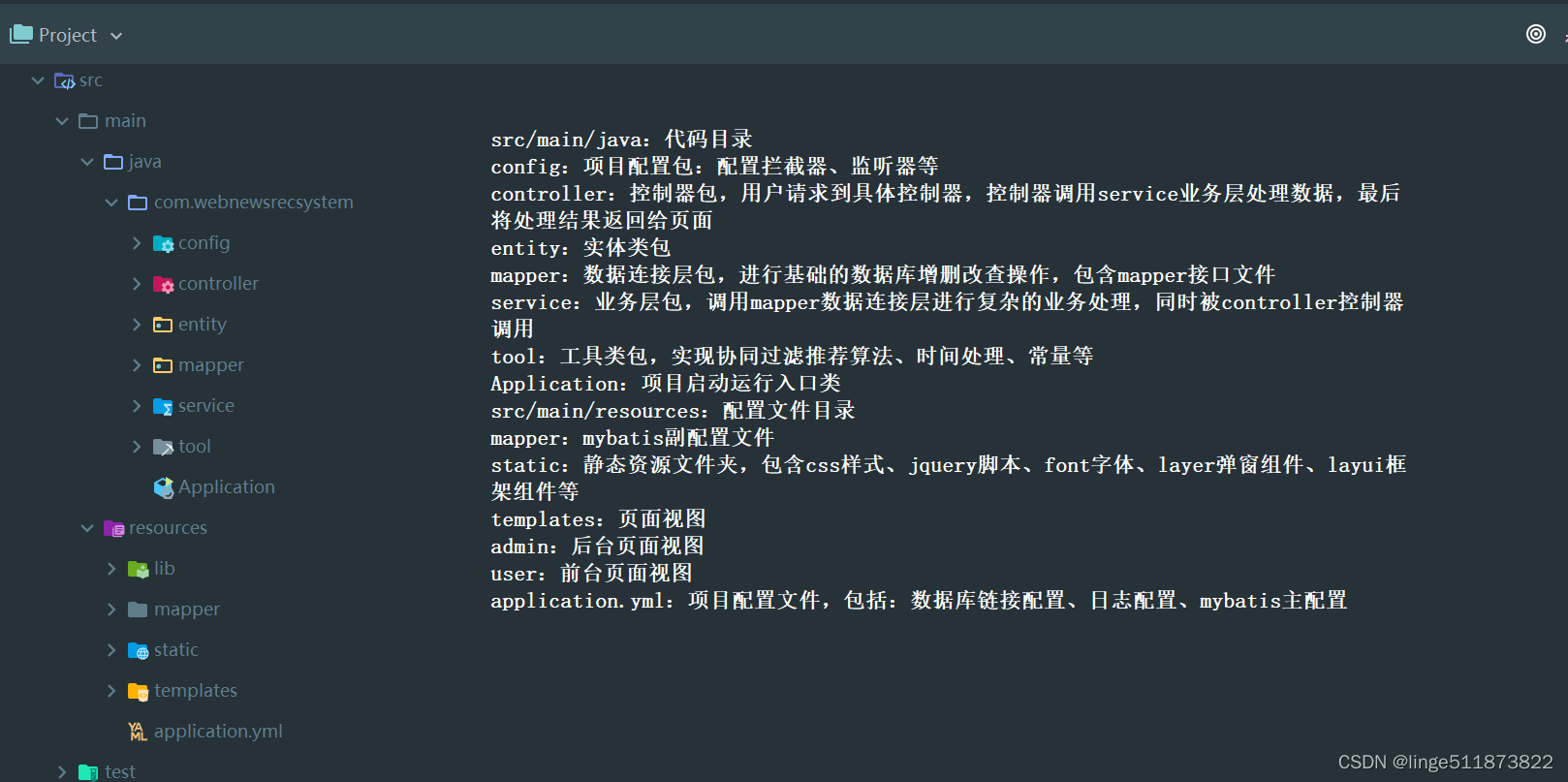Screen dimensions: 1568x782
Task: Expand the service package chevron
Action: click(x=137, y=406)
